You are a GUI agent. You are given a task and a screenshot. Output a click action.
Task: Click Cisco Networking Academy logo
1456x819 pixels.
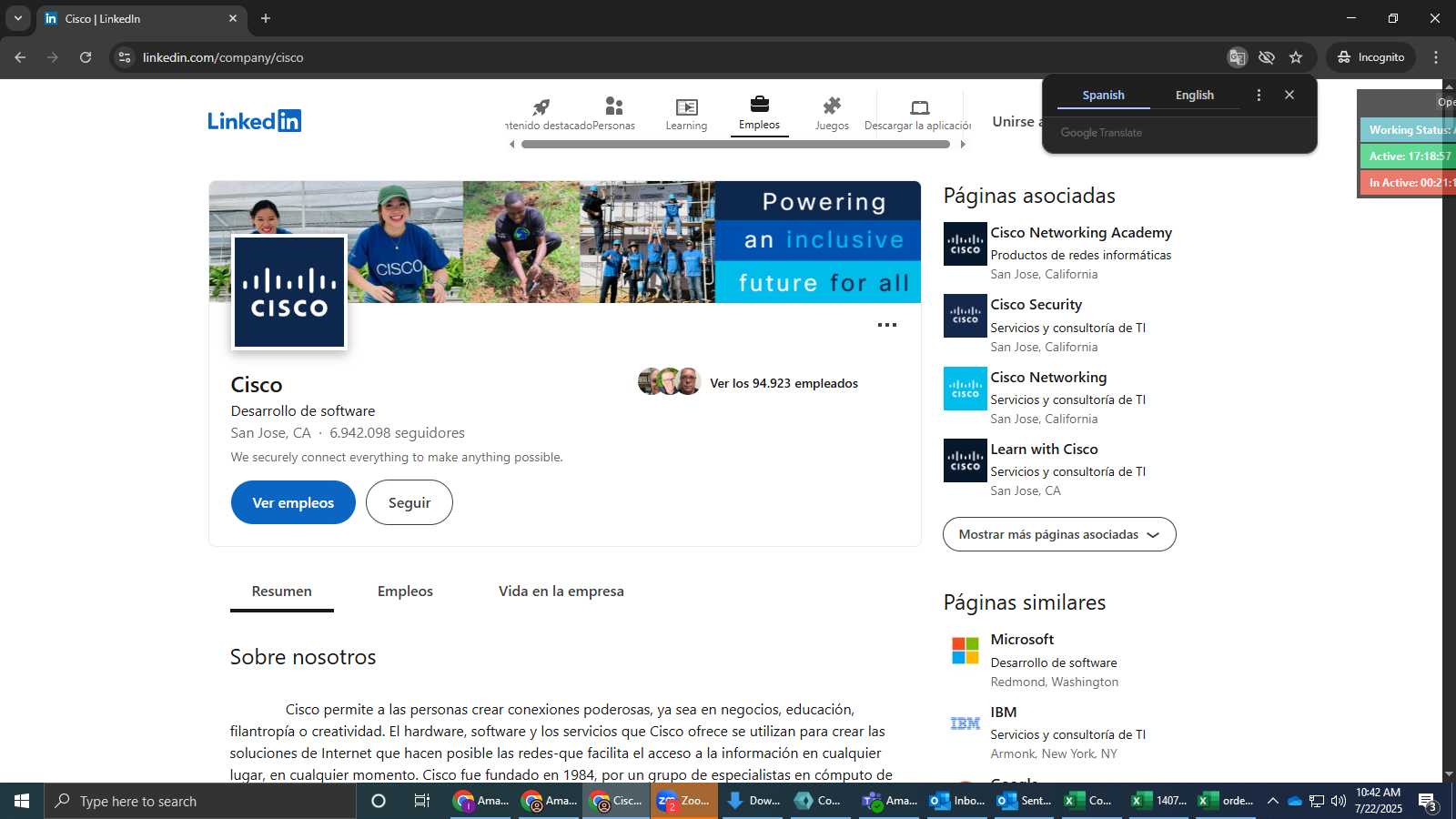(x=965, y=244)
